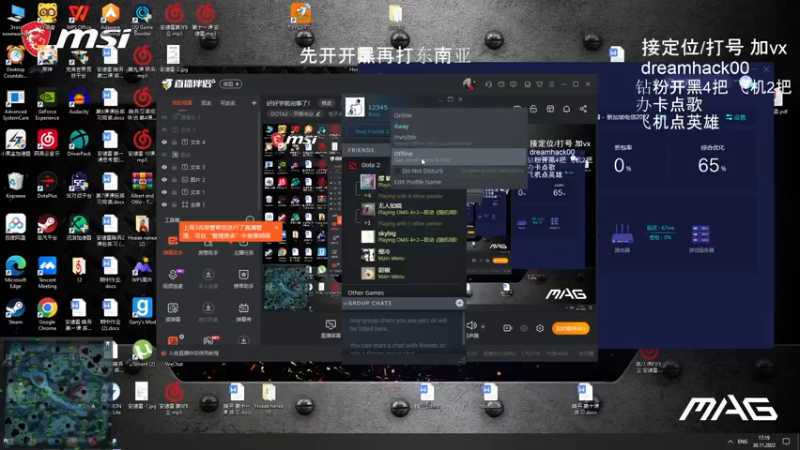
Task: Select Away status in Steam menu
Action: pos(401,126)
